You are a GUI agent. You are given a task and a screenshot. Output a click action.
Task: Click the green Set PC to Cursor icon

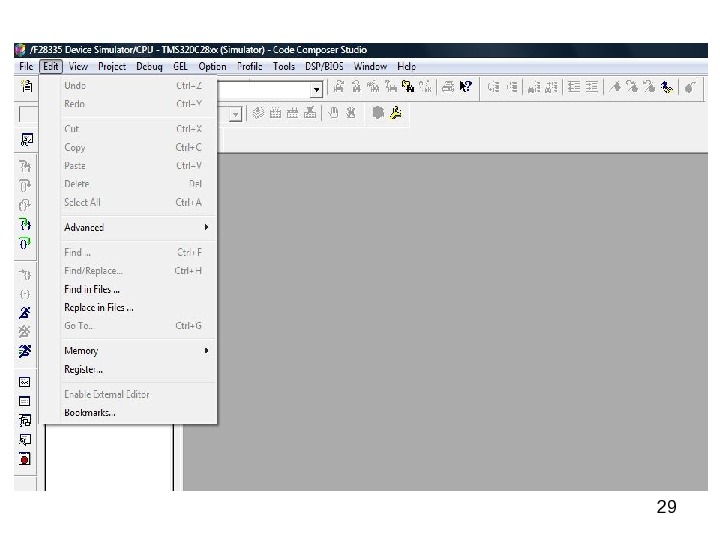point(25,243)
